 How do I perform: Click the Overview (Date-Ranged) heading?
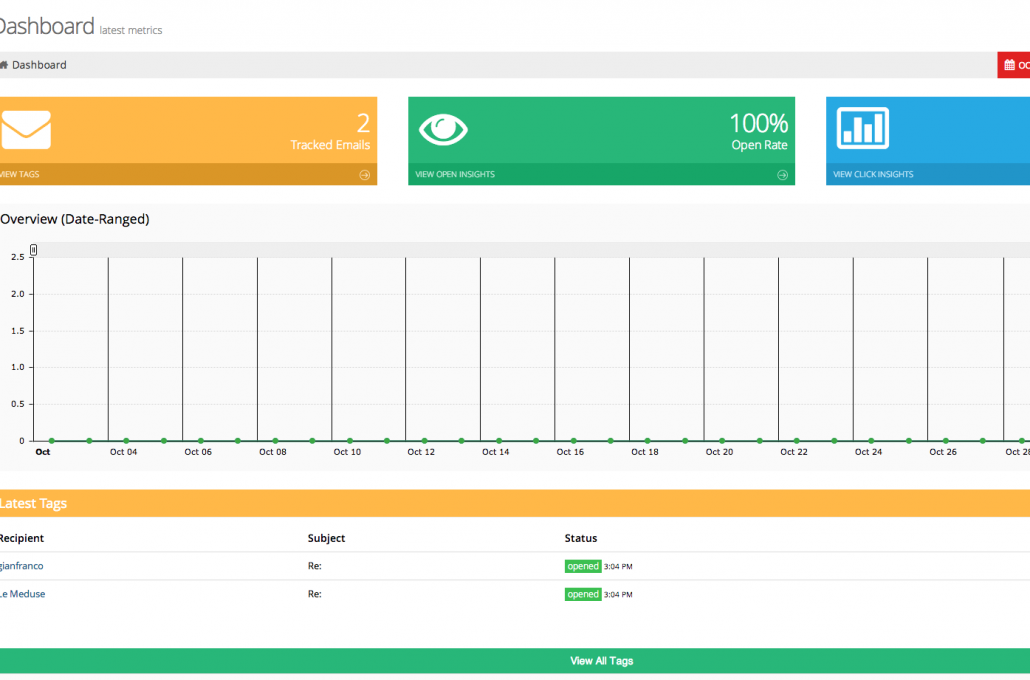click(74, 219)
